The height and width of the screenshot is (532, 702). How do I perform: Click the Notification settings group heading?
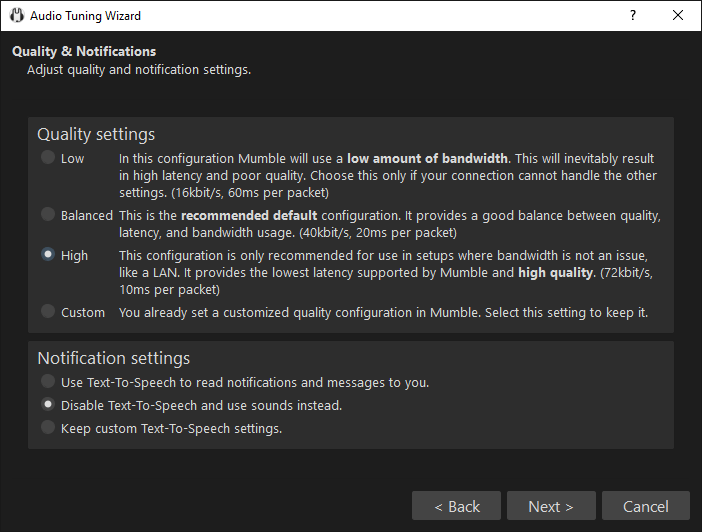click(x=113, y=358)
